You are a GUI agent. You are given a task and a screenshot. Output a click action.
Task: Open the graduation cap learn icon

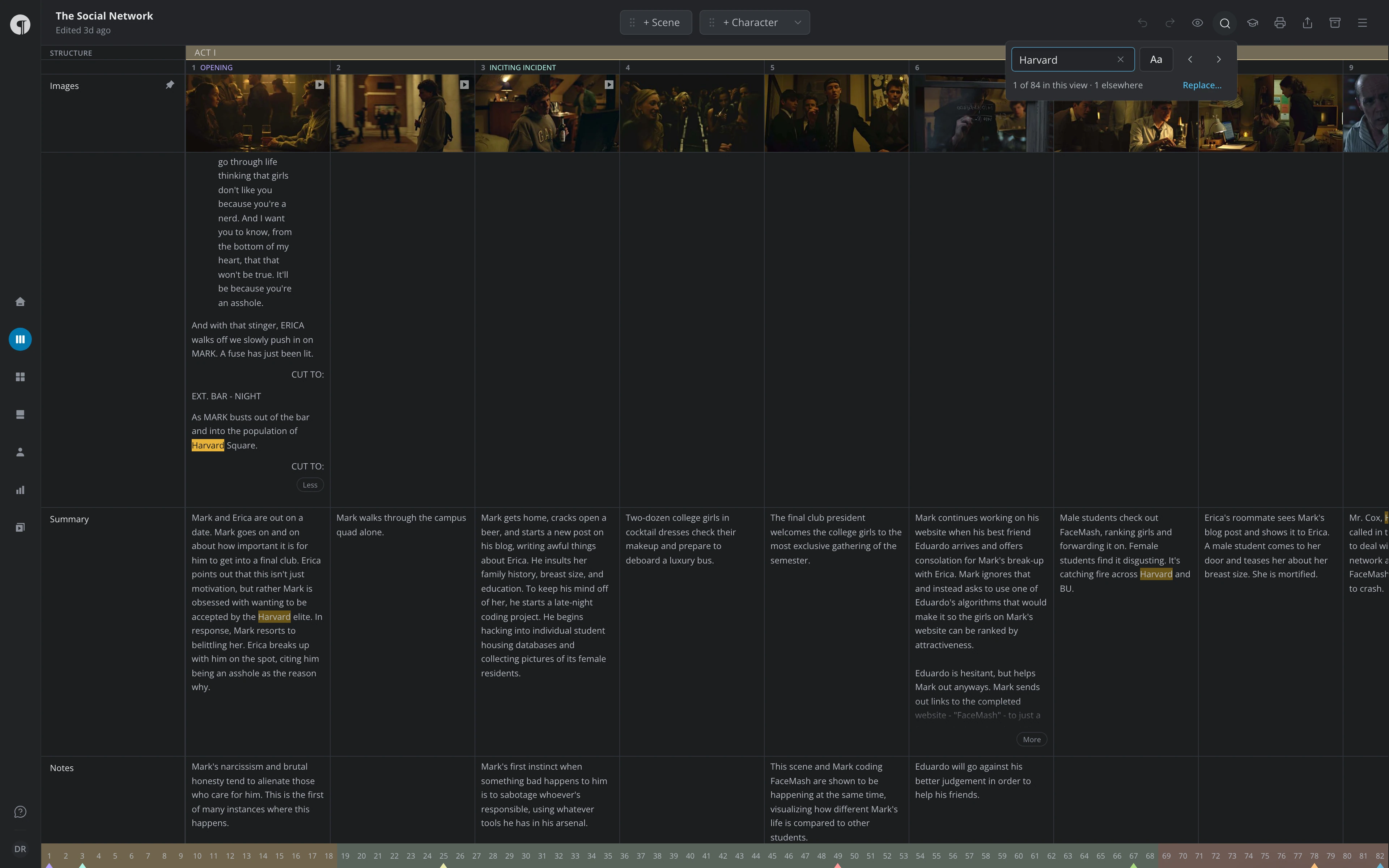click(1252, 23)
